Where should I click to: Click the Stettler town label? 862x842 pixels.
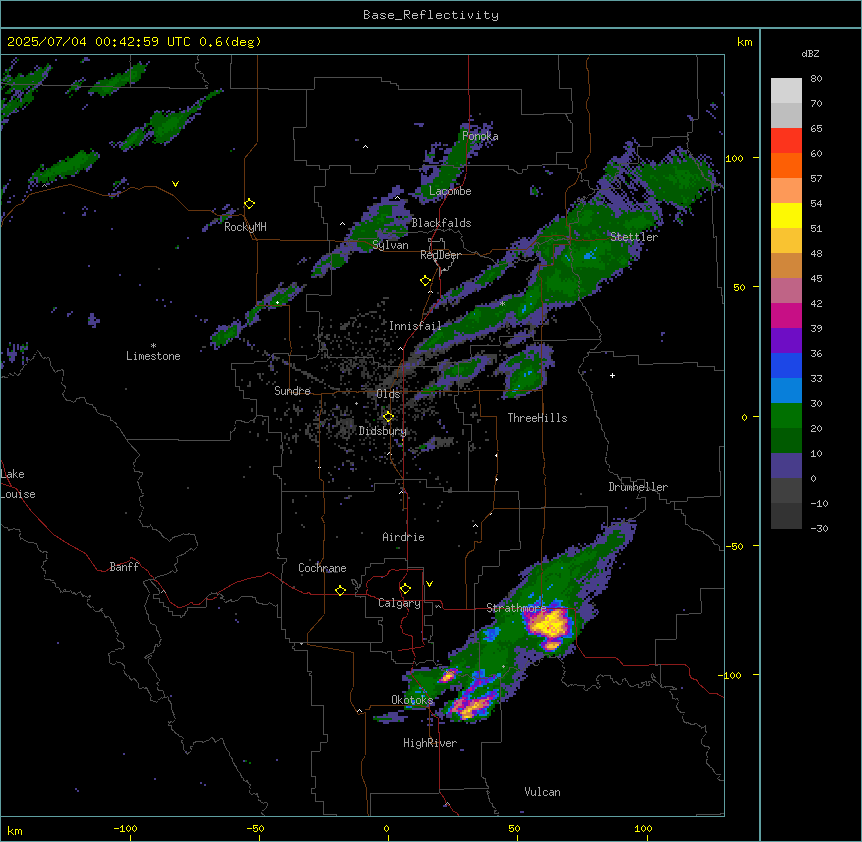634,237
